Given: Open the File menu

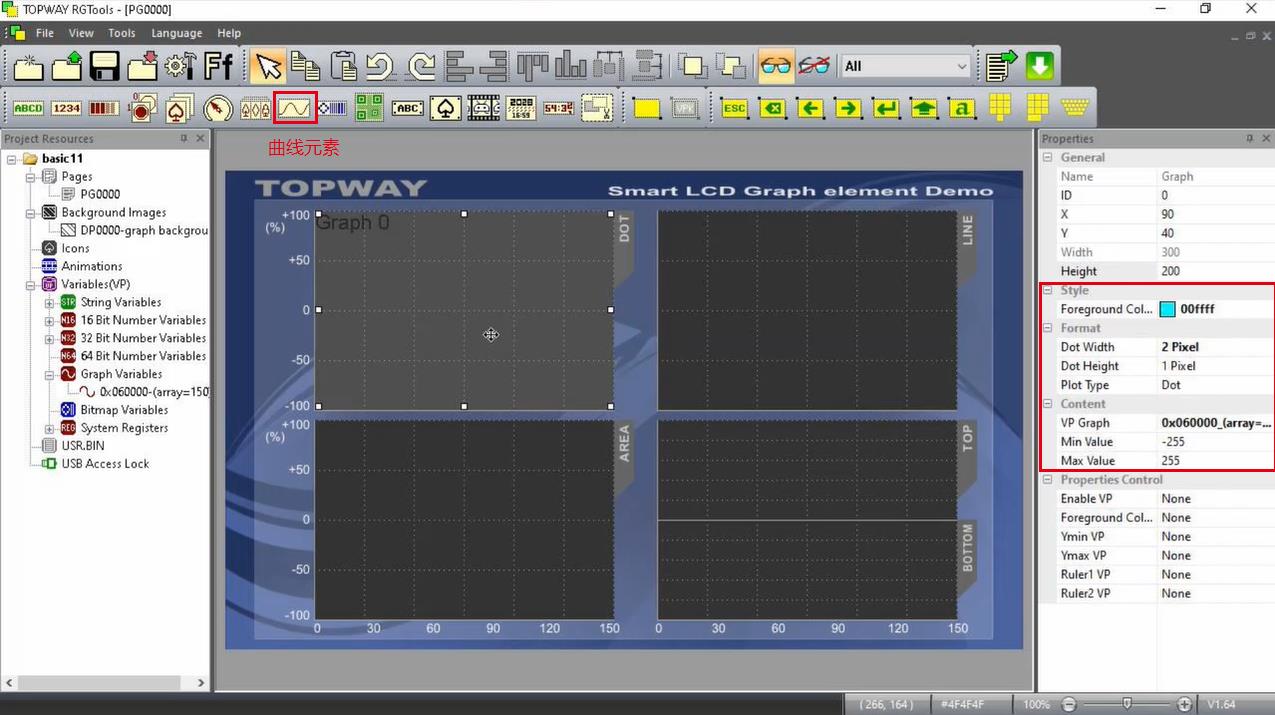Looking at the screenshot, I should [x=45, y=33].
